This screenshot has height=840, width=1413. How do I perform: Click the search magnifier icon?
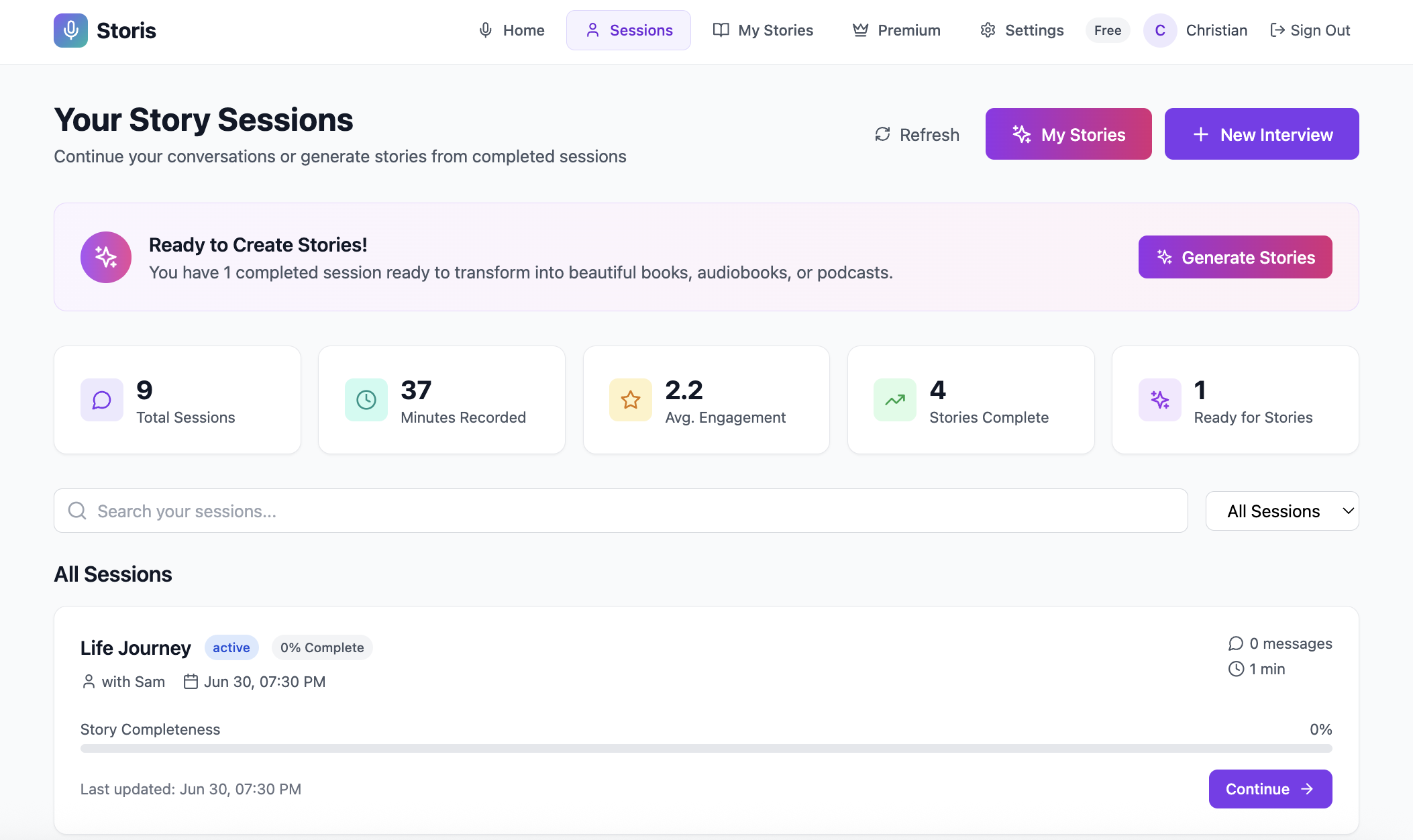pyautogui.click(x=77, y=511)
